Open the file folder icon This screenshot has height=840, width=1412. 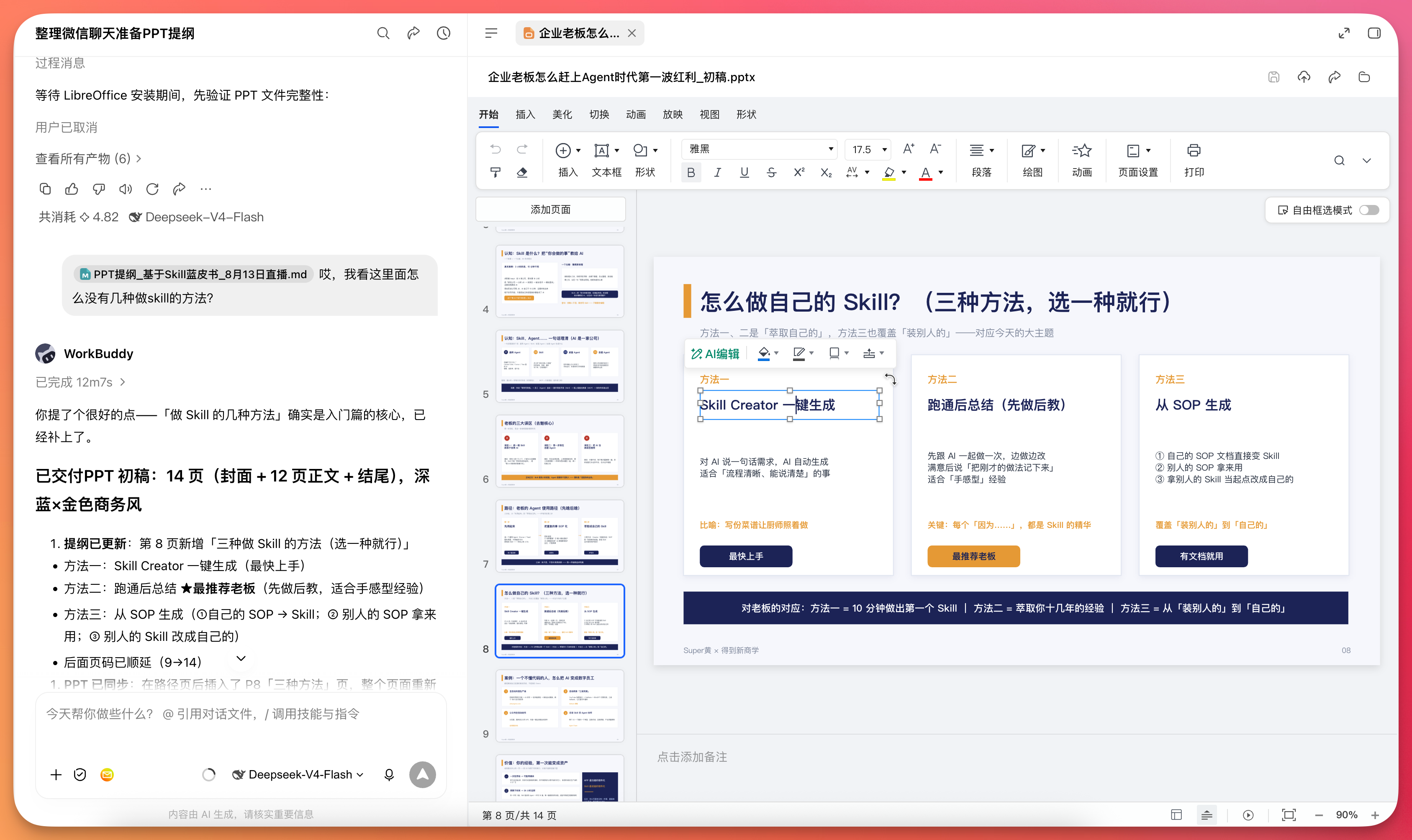1364,77
